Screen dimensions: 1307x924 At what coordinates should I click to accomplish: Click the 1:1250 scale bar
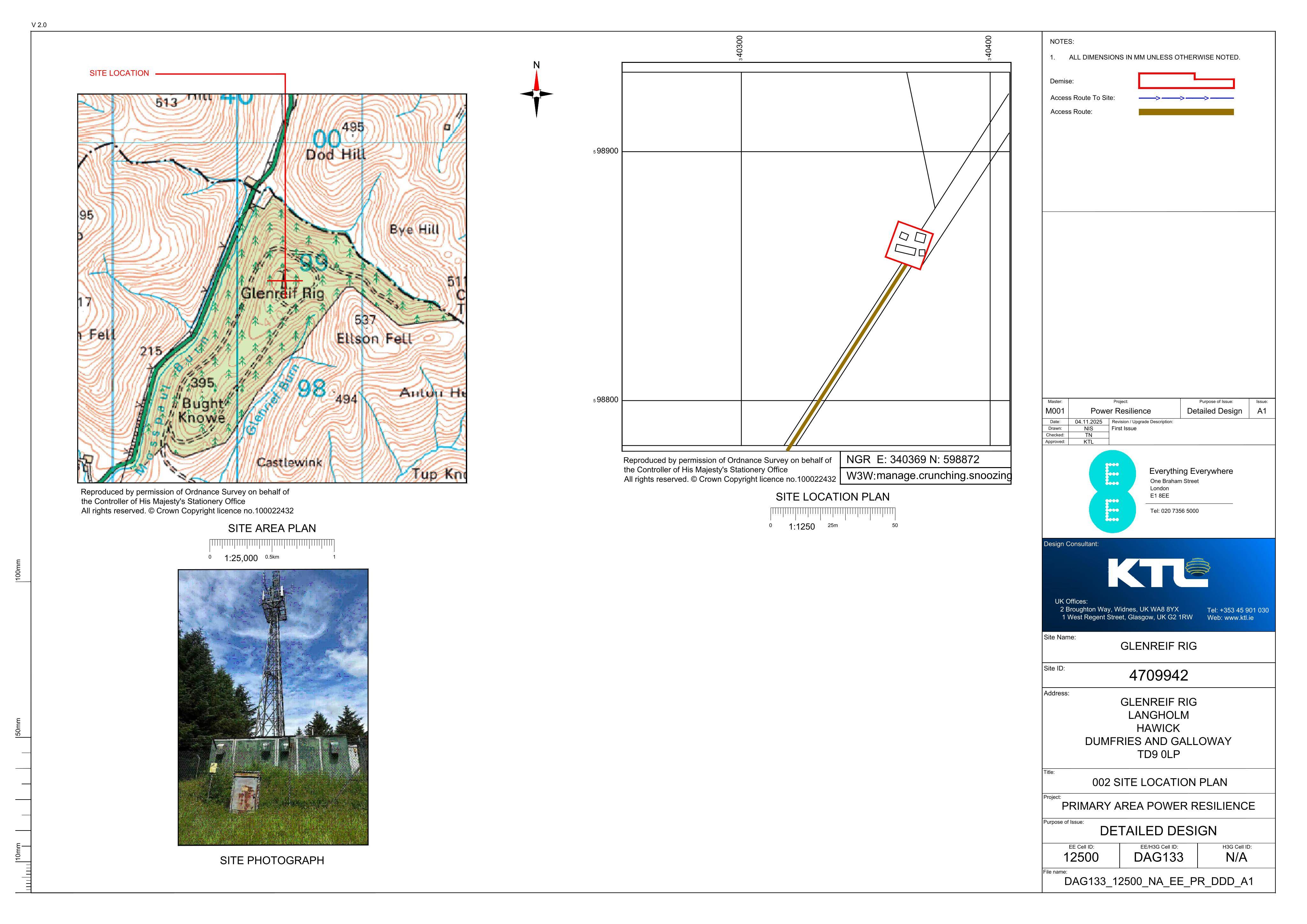coord(833,519)
